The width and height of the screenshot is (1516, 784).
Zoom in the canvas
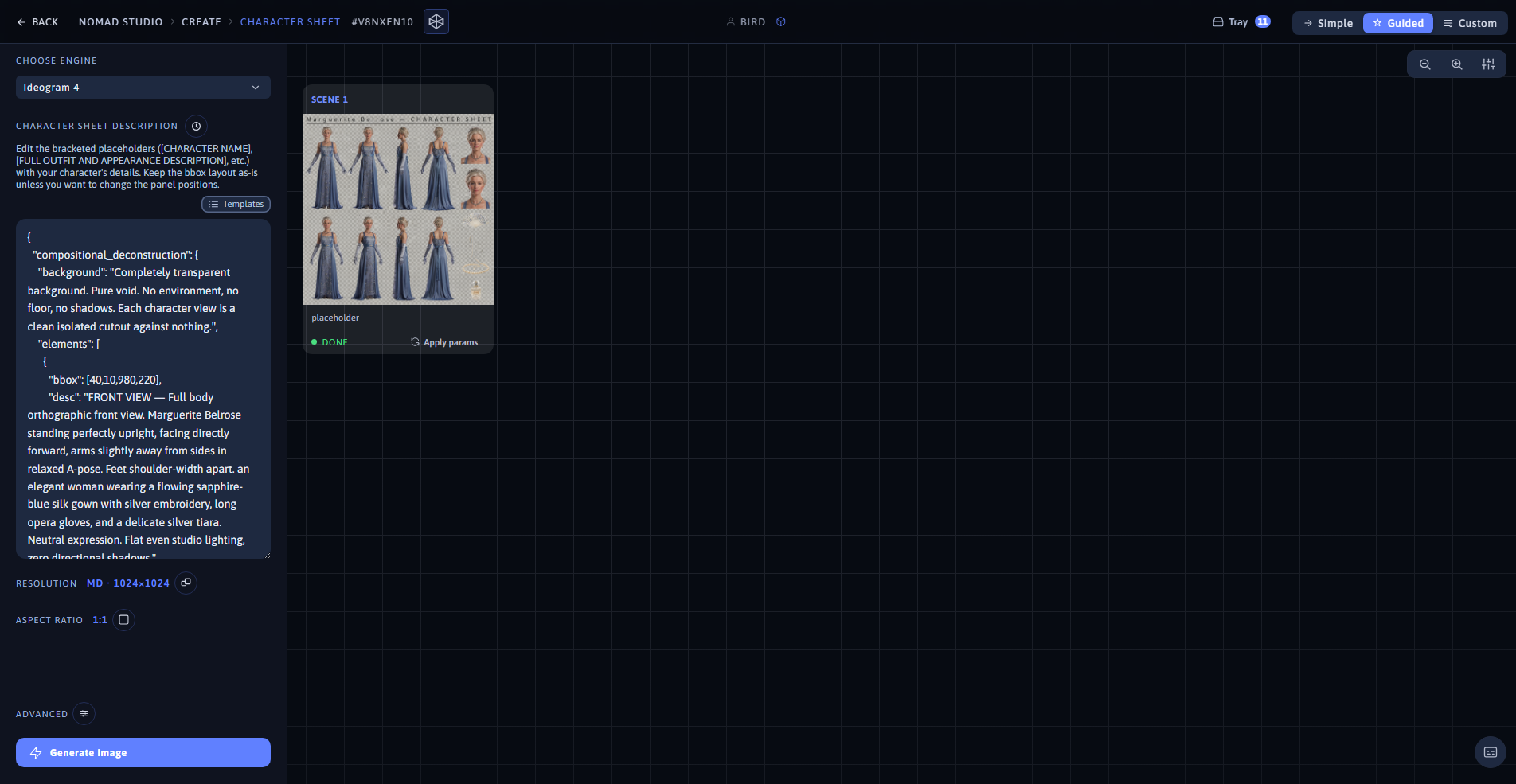click(1456, 64)
